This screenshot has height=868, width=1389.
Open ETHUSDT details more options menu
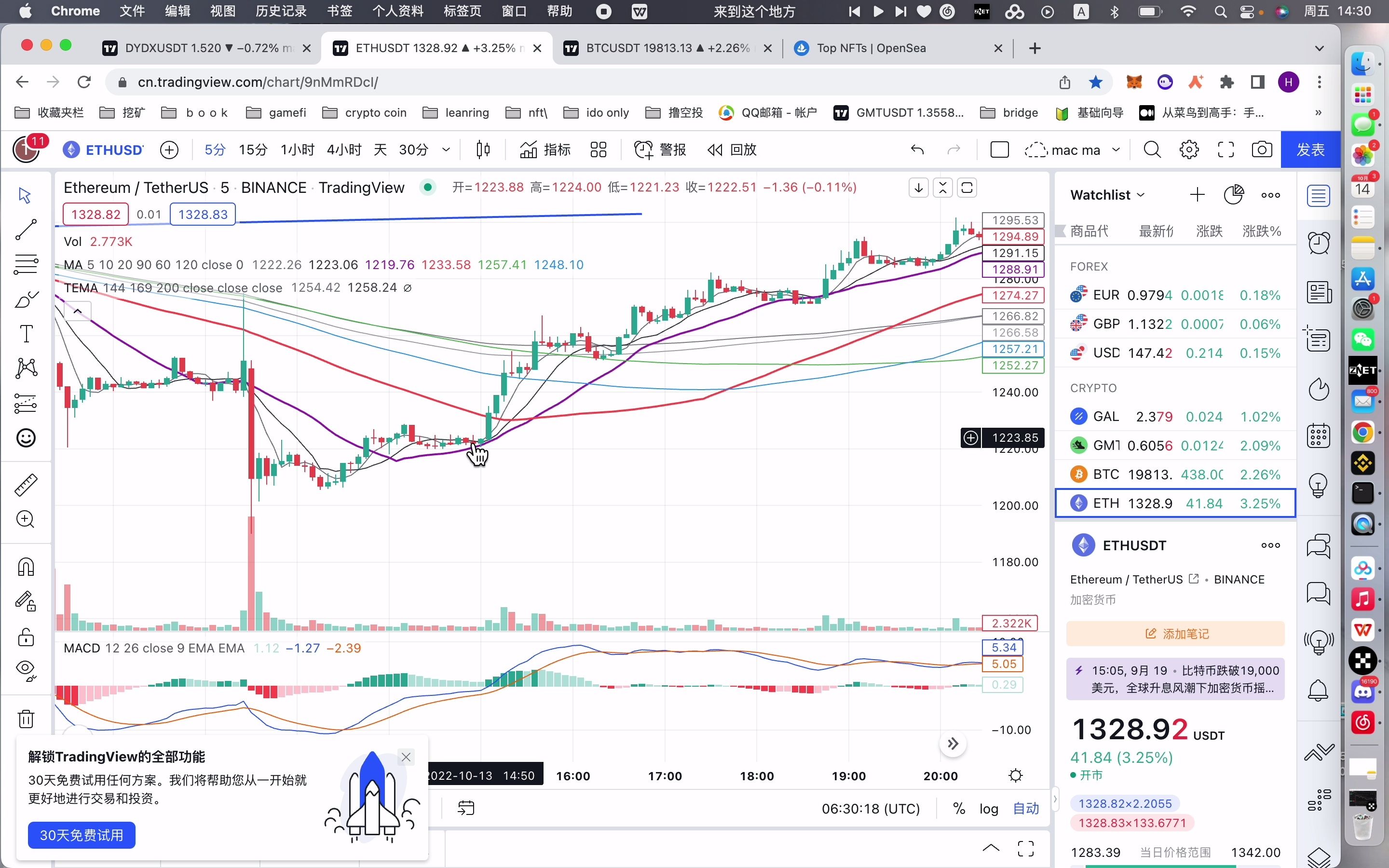click(x=1270, y=545)
